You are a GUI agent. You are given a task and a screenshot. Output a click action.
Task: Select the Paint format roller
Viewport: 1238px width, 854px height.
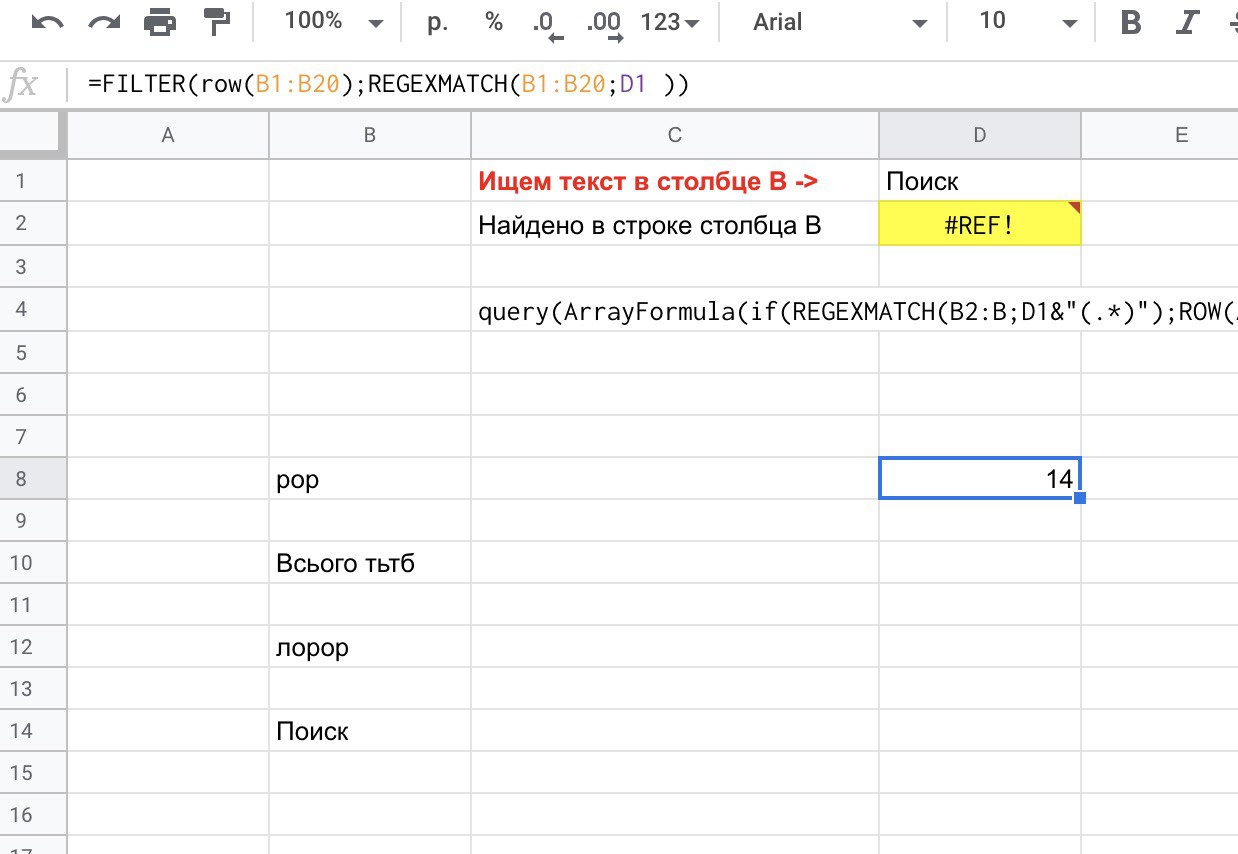pos(214,22)
